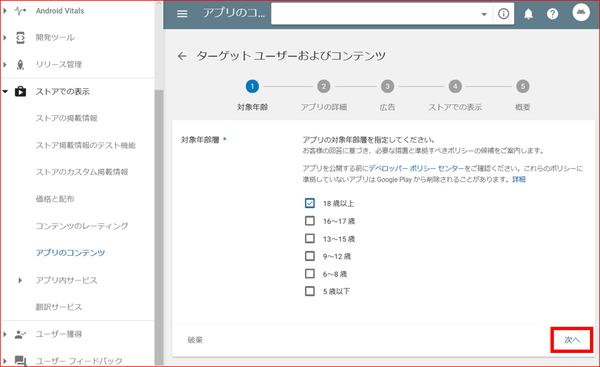Select step 4 ストアでの表示
This screenshot has height=367, width=600.
click(455, 86)
